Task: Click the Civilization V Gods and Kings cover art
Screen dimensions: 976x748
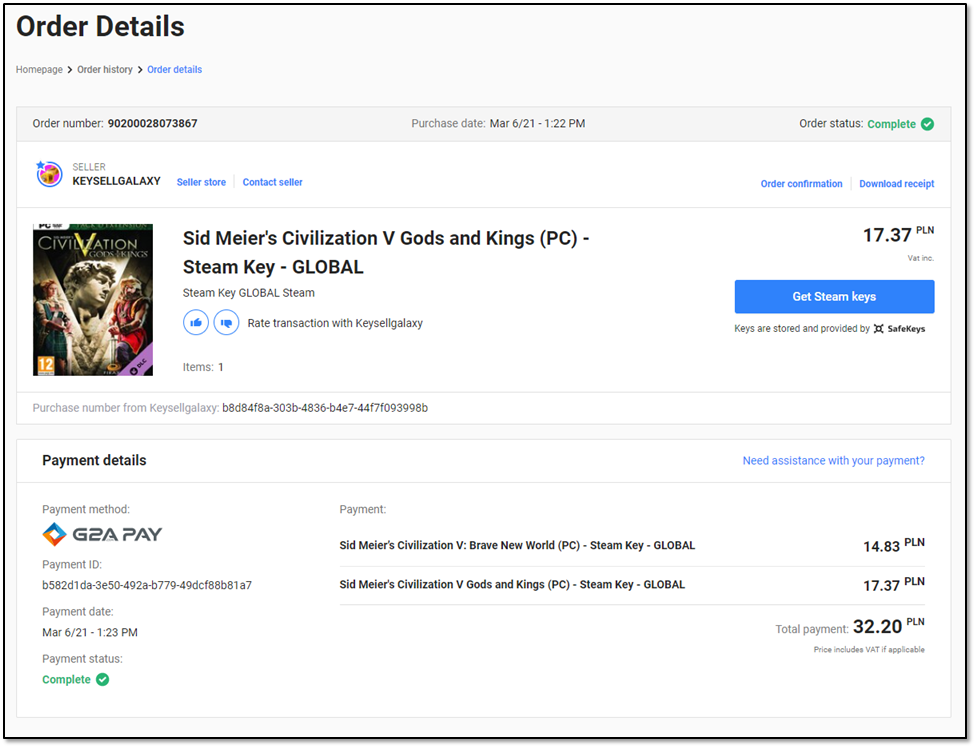Action: [93, 299]
